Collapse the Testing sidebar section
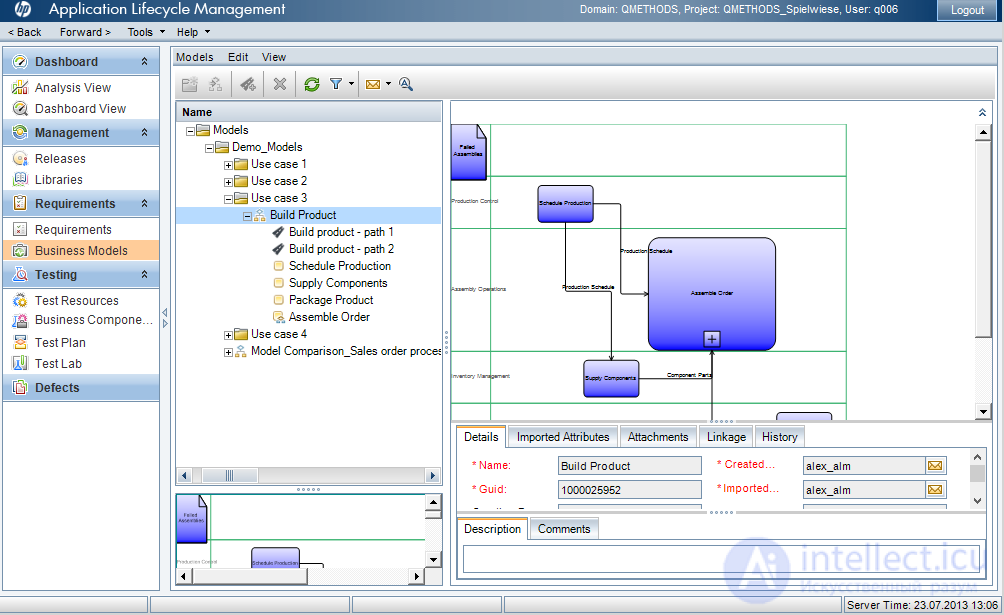 tap(145, 274)
